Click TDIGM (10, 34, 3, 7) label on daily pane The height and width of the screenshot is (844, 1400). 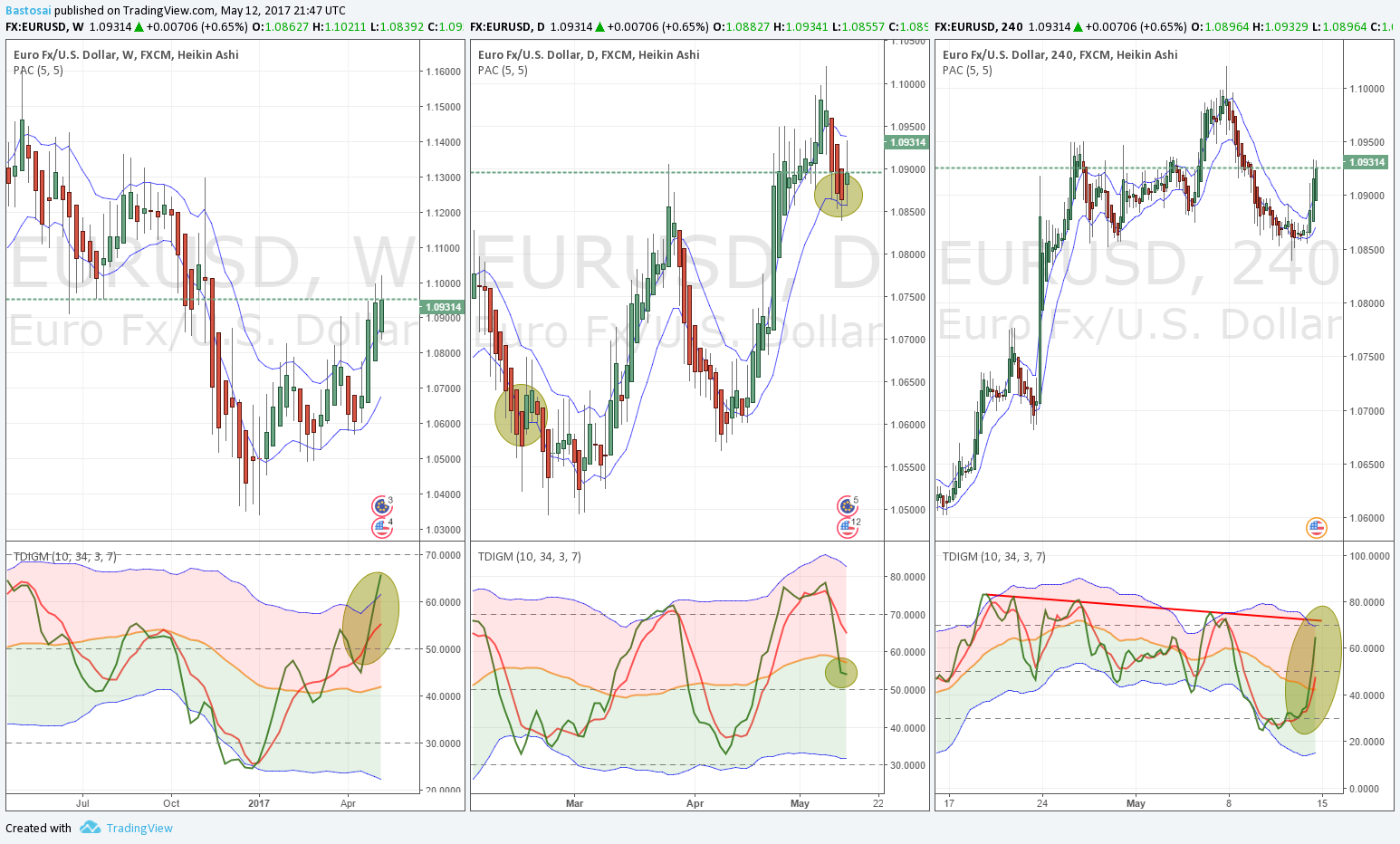tap(530, 556)
